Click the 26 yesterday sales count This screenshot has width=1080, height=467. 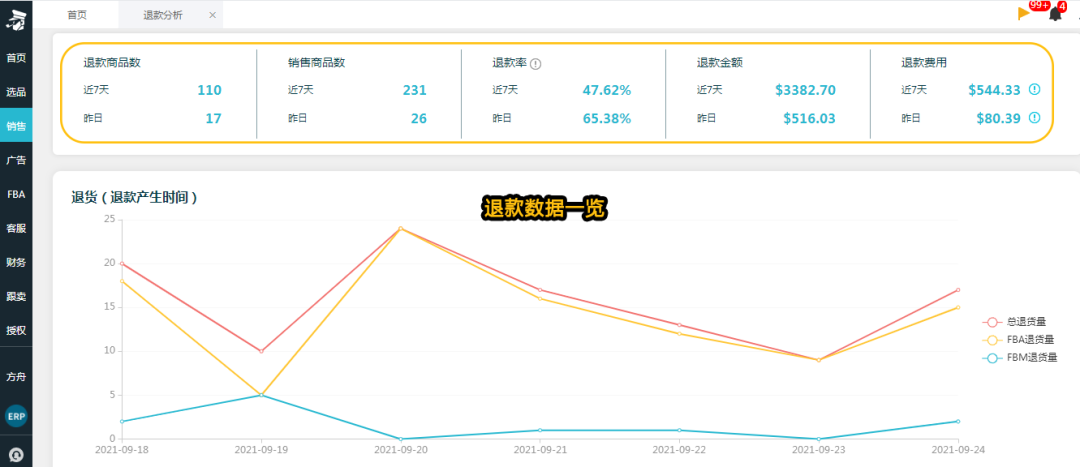(419, 118)
